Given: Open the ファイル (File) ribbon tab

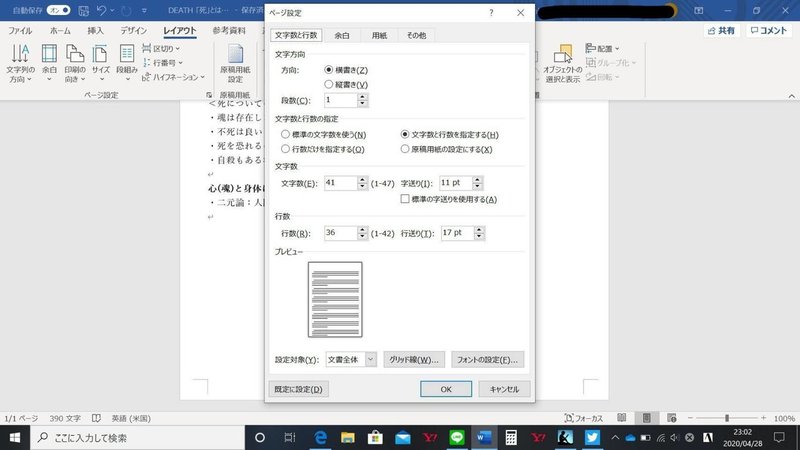Looking at the screenshot, I should 20,31.
